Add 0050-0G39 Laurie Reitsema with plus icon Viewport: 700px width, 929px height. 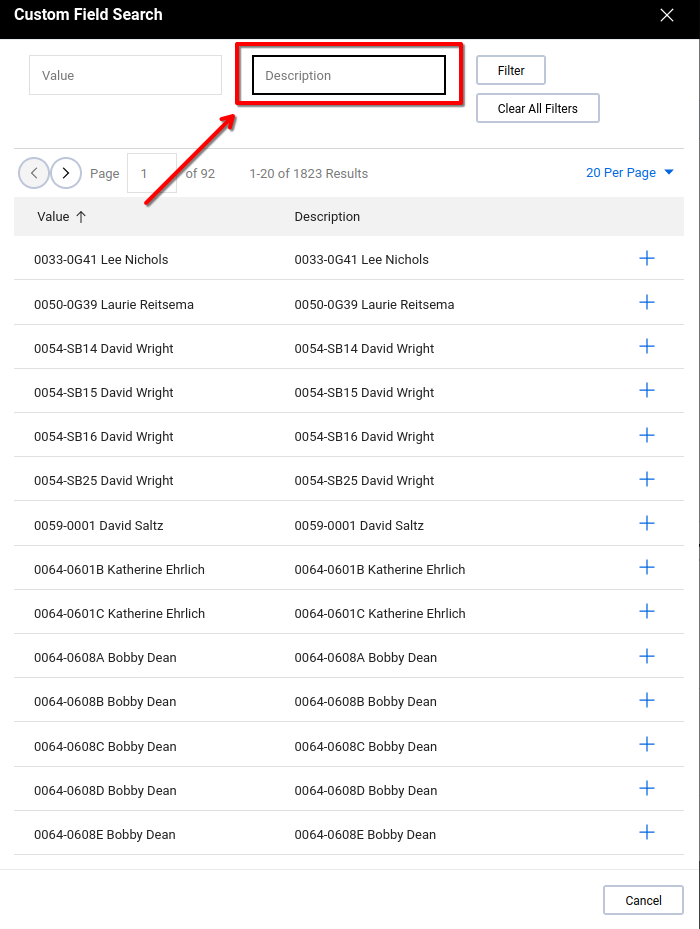pyautogui.click(x=647, y=302)
